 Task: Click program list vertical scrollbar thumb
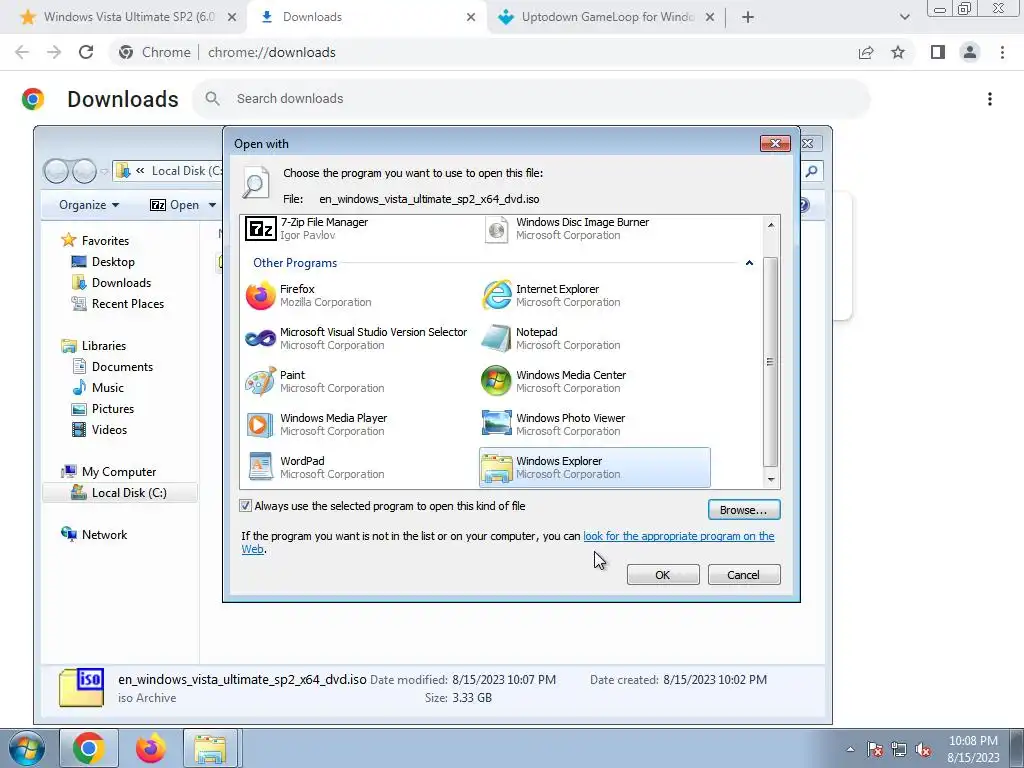(x=771, y=362)
